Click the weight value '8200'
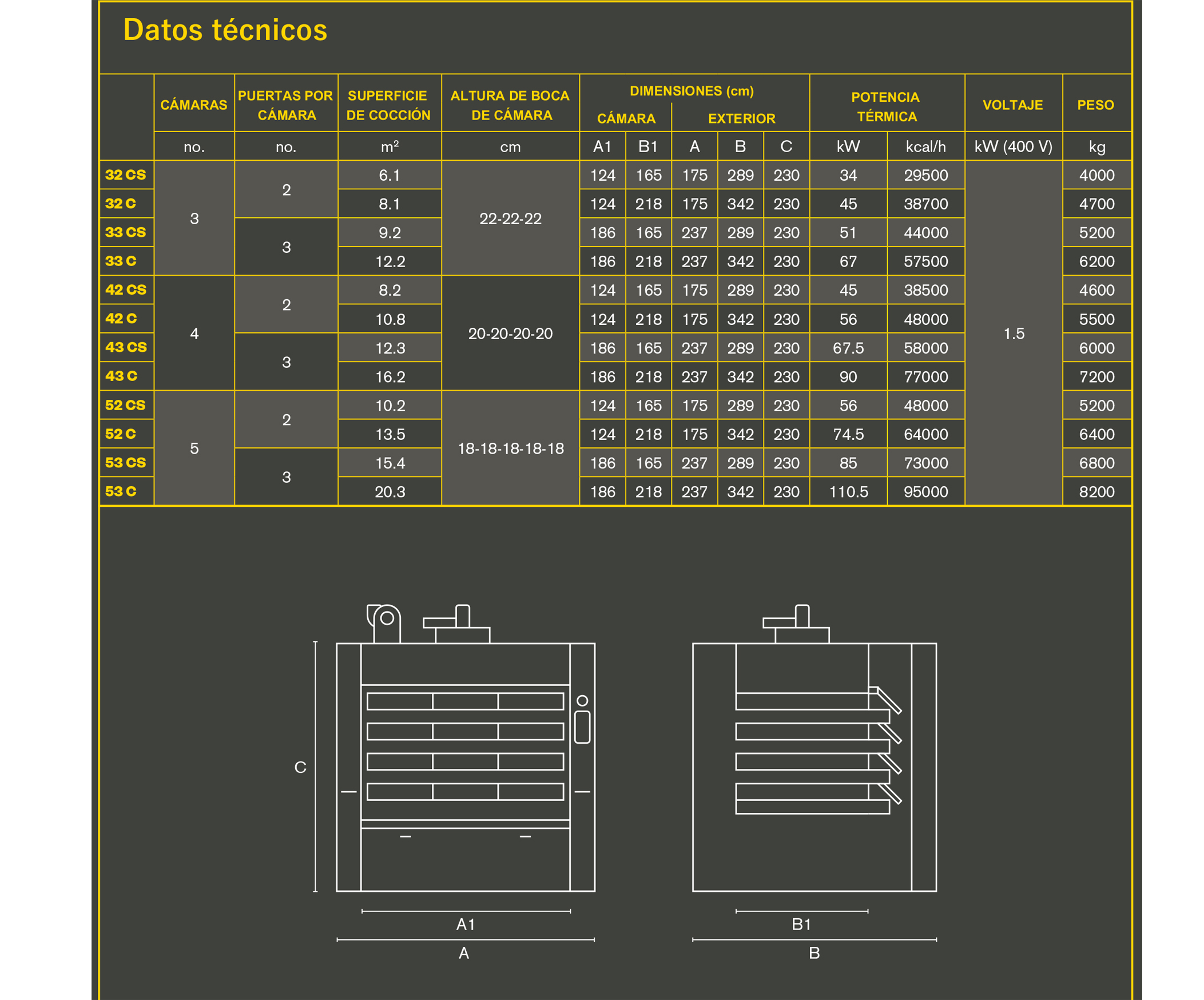Viewport: 1204px width, 1000px height. click(x=1097, y=492)
